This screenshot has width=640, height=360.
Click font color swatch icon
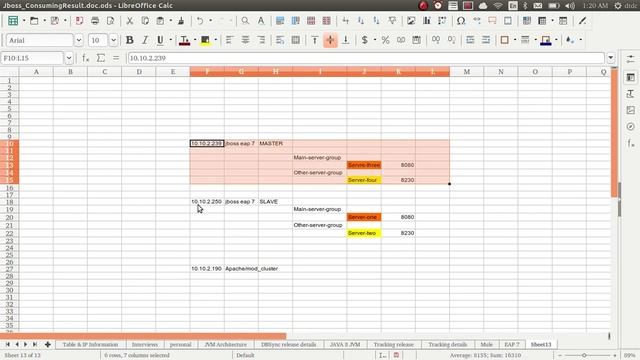tap(184, 40)
